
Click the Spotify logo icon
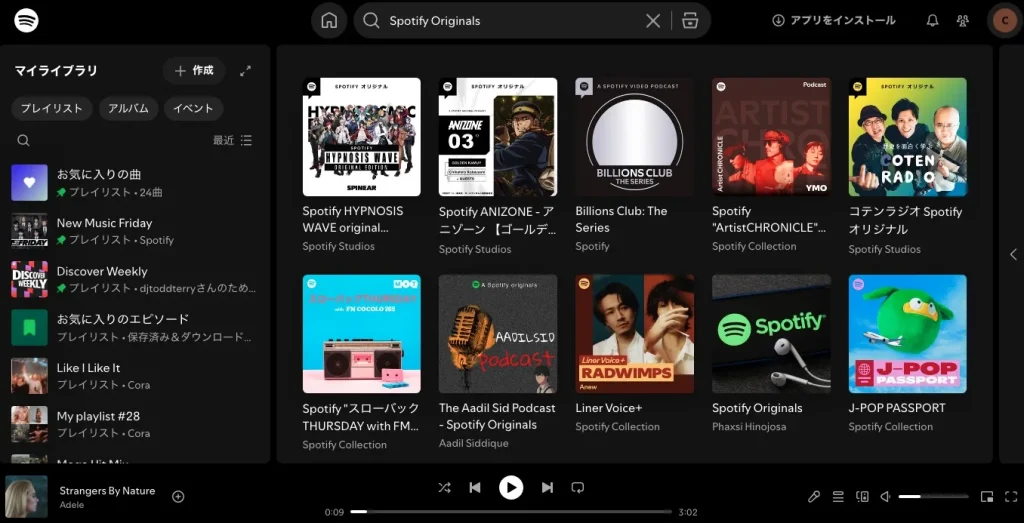point(26,20)
